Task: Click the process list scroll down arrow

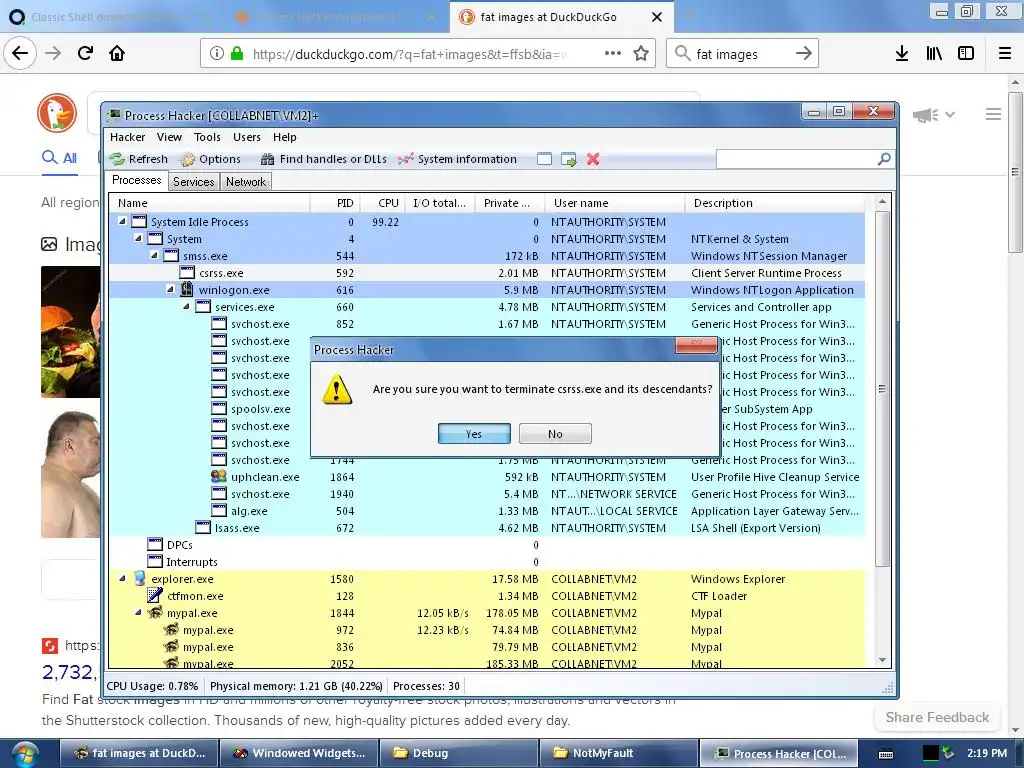Action: click(882, 660)
